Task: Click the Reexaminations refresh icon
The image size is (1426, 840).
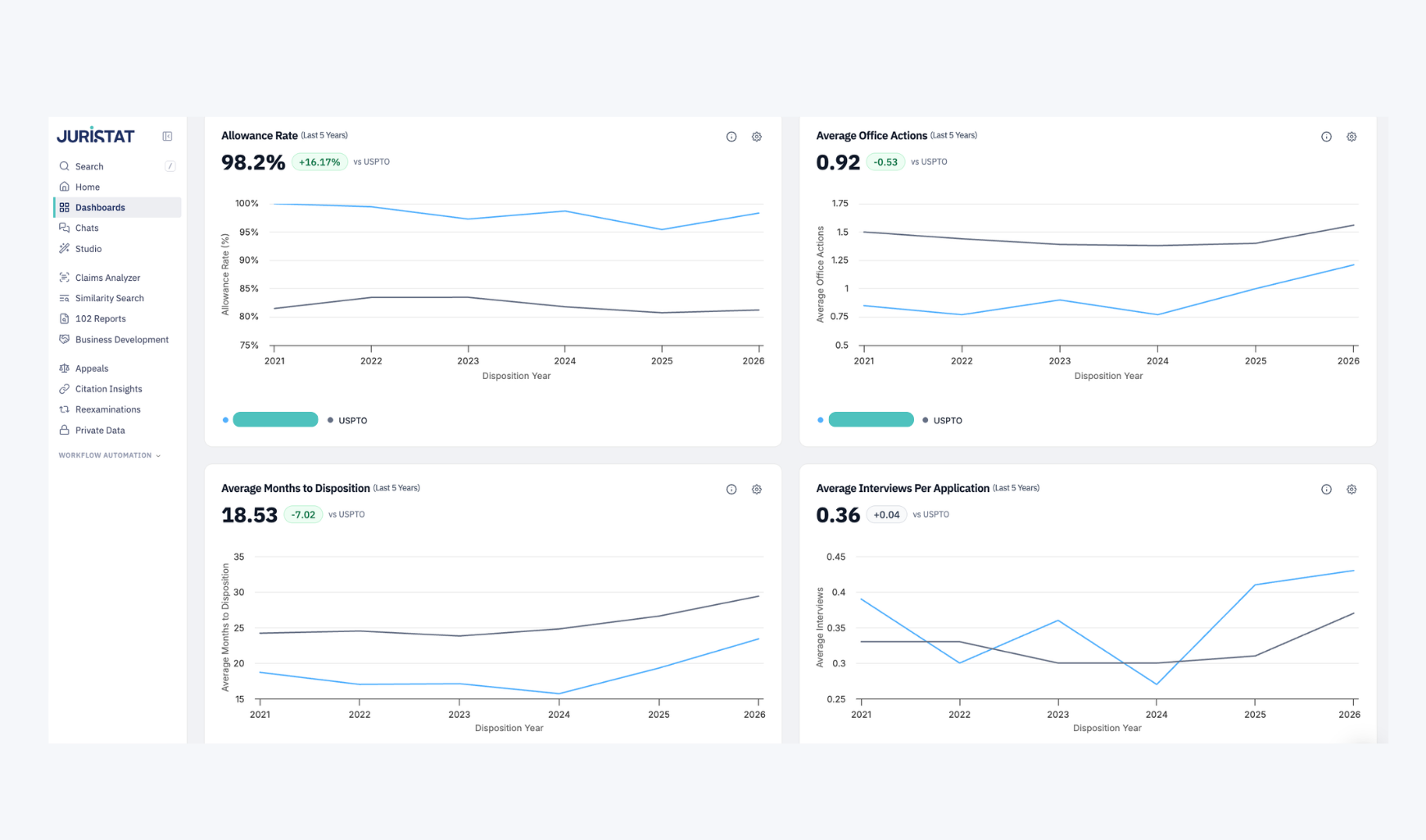Action: pos(64,409)
